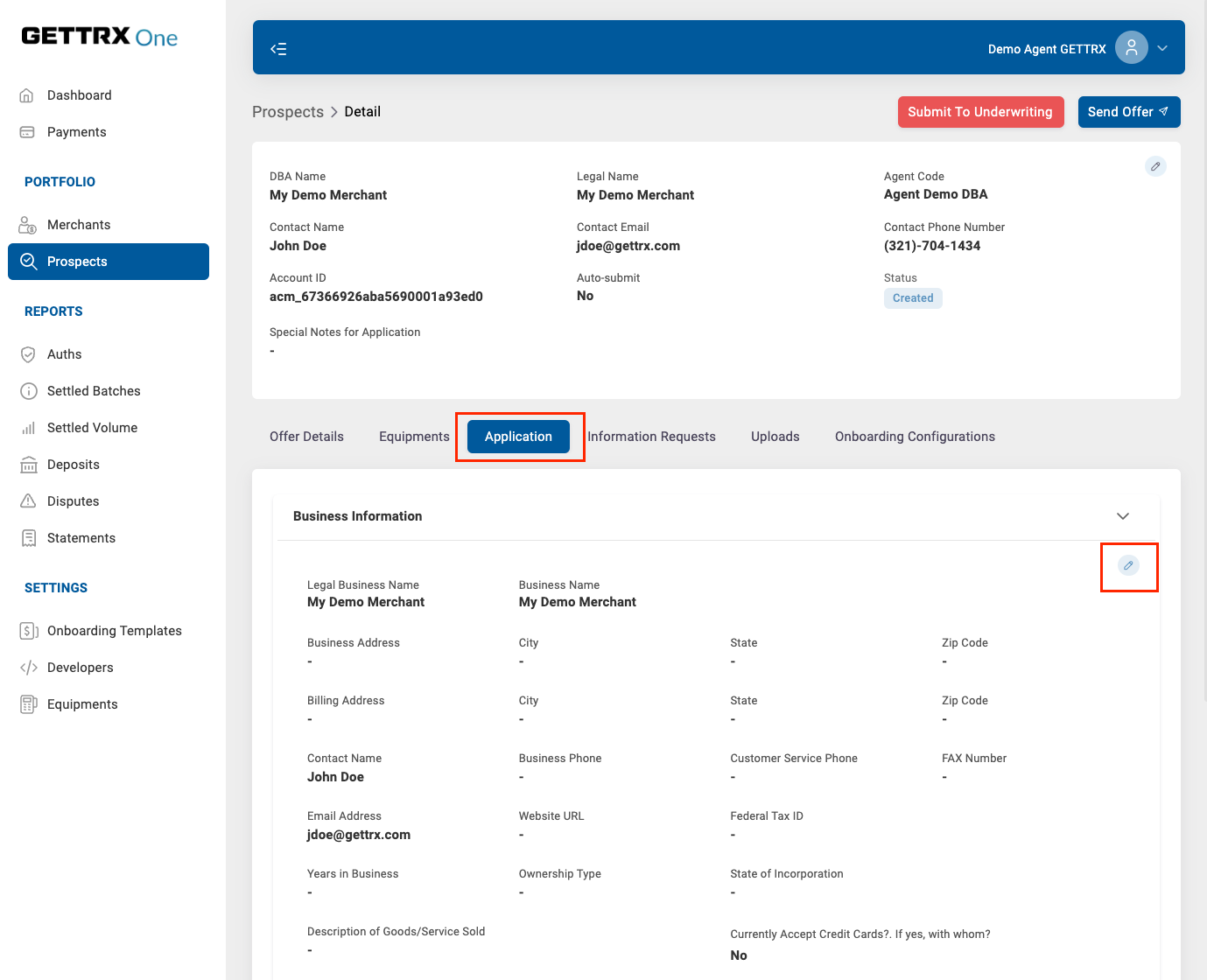This screenshot has height=980, width=1207.
Task: Click the phone number (321)-704-1434
Action: coord(932,246)
